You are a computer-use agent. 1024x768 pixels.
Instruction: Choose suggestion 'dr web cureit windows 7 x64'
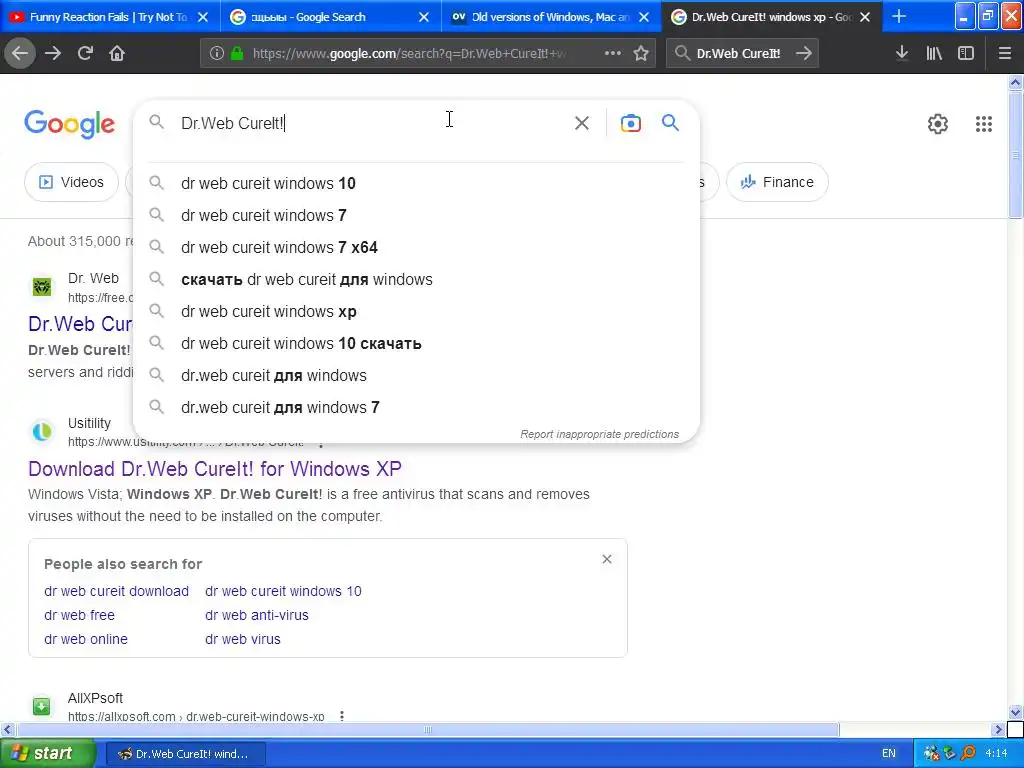coord(416,248)
